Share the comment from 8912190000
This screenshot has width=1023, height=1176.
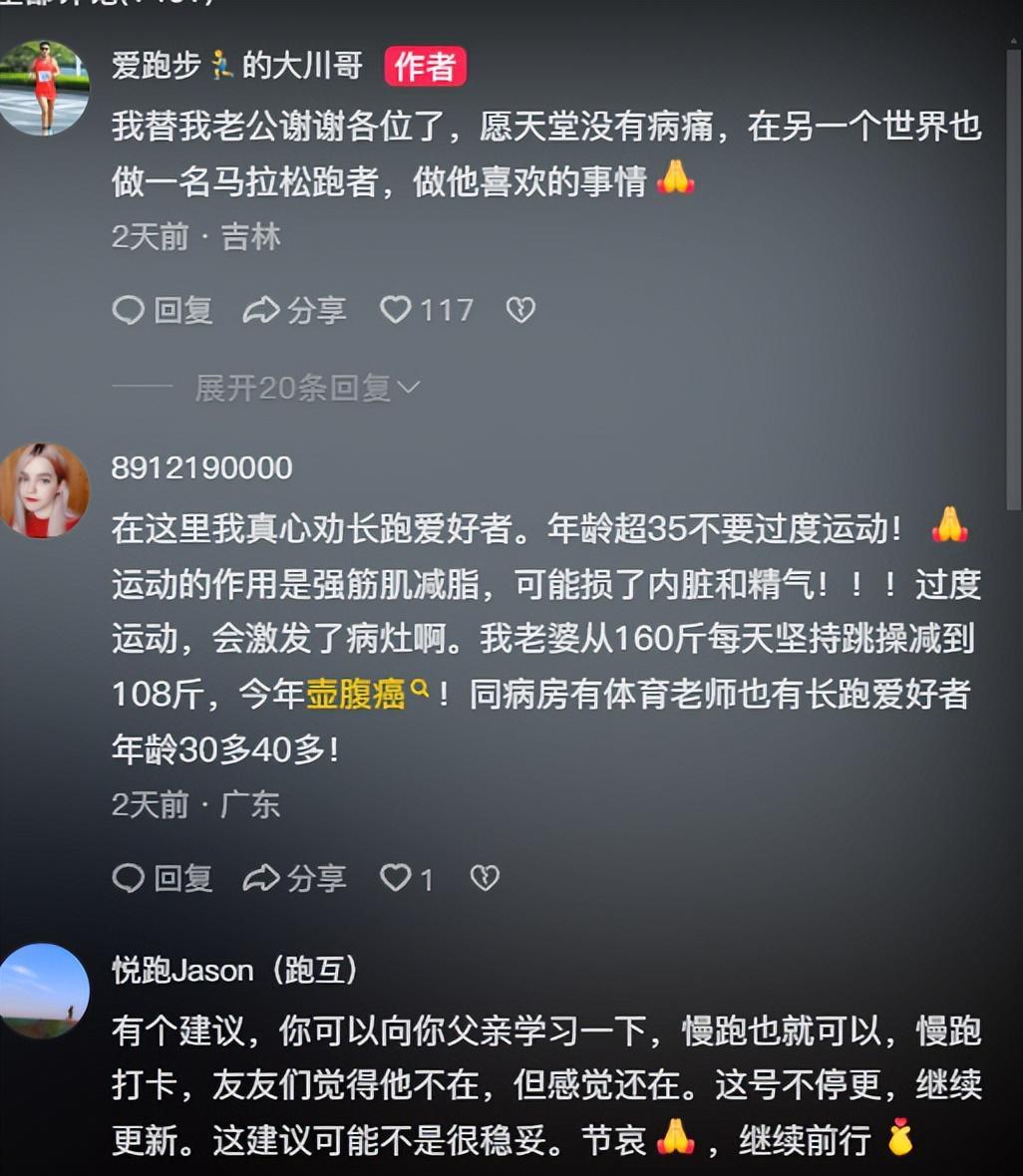pos(294,877)
